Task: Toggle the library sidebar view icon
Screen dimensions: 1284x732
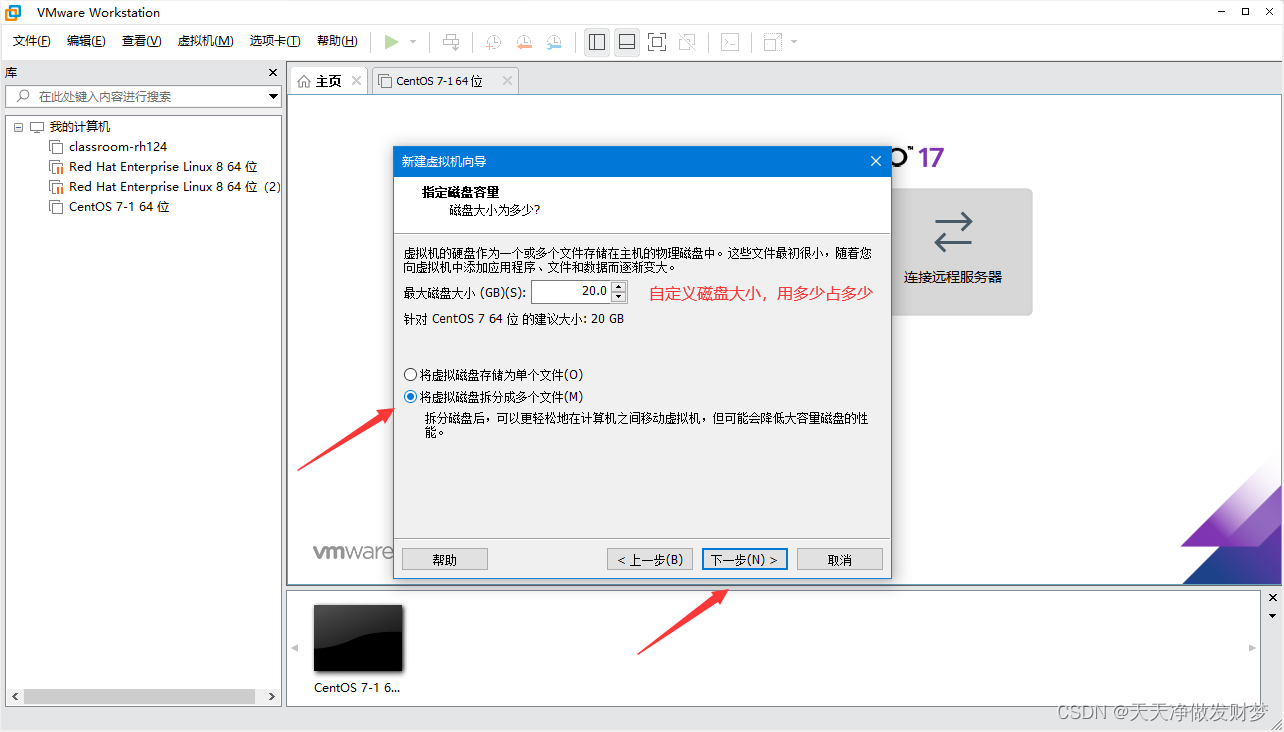Action: click(x=597, y=42)
